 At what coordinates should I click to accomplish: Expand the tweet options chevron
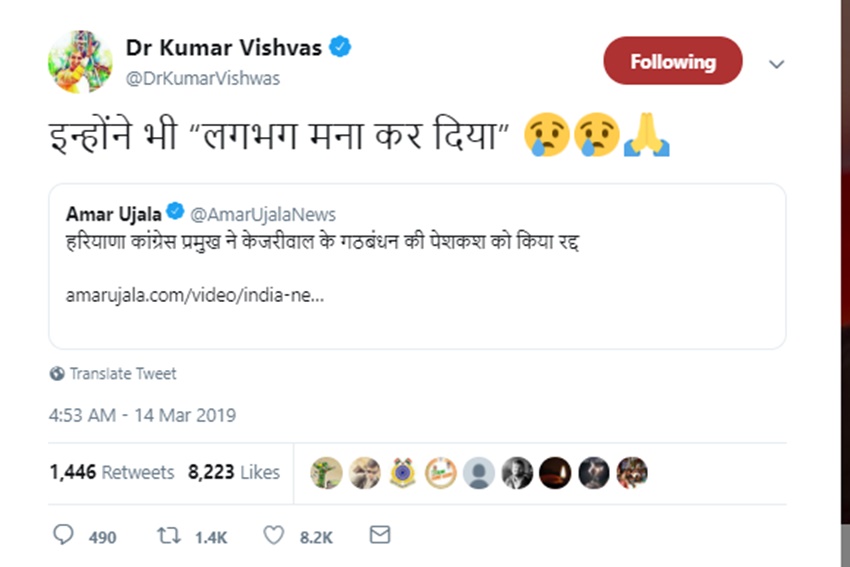pos(776,63)
